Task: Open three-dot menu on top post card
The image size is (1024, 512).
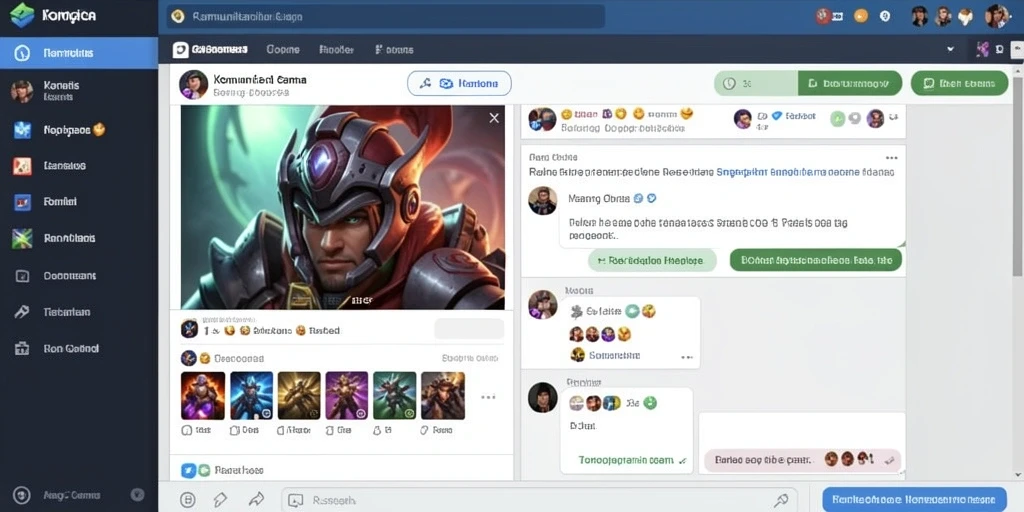Action: 891,158
